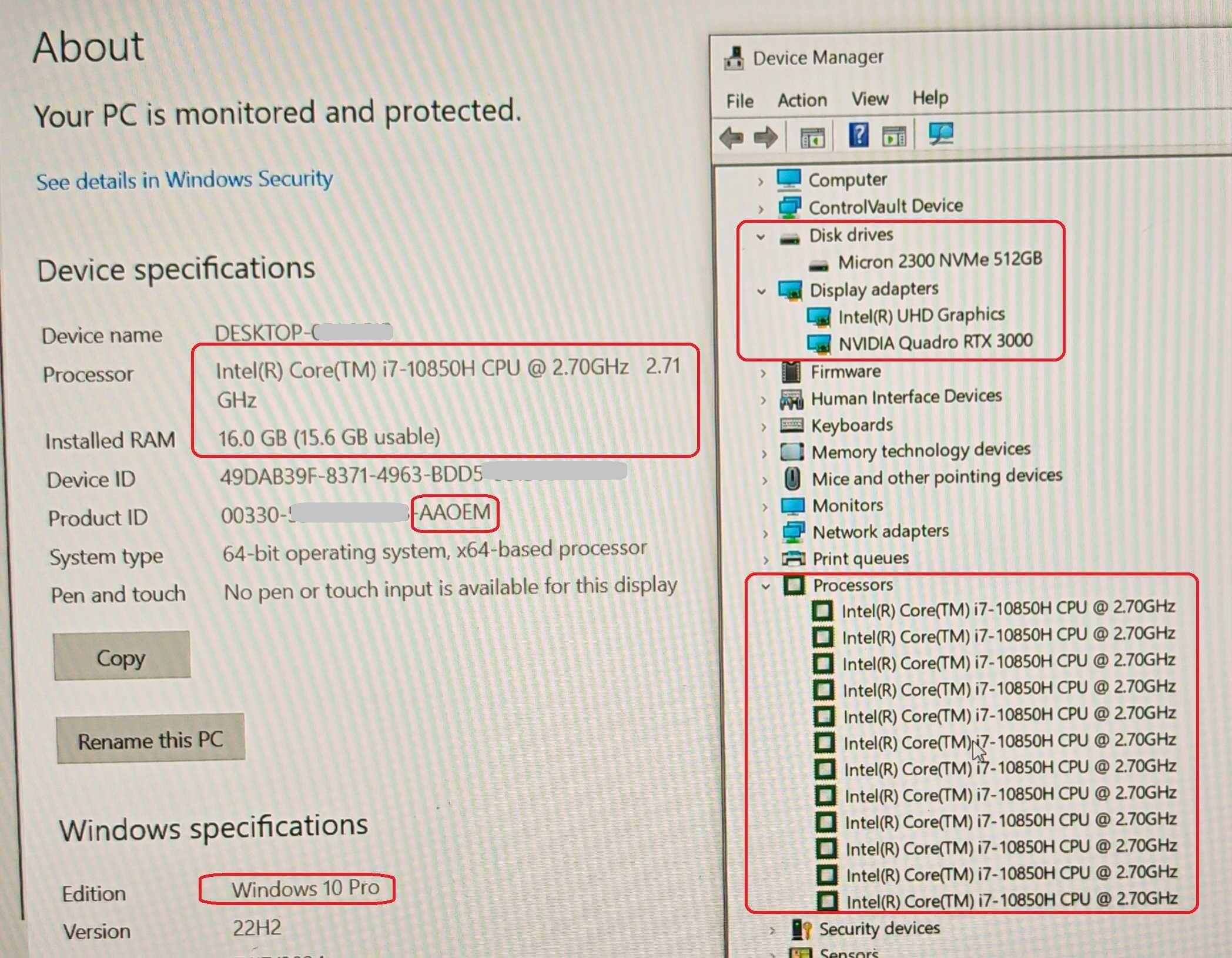
Task: Expand the Monitors node
Action: 765,507
